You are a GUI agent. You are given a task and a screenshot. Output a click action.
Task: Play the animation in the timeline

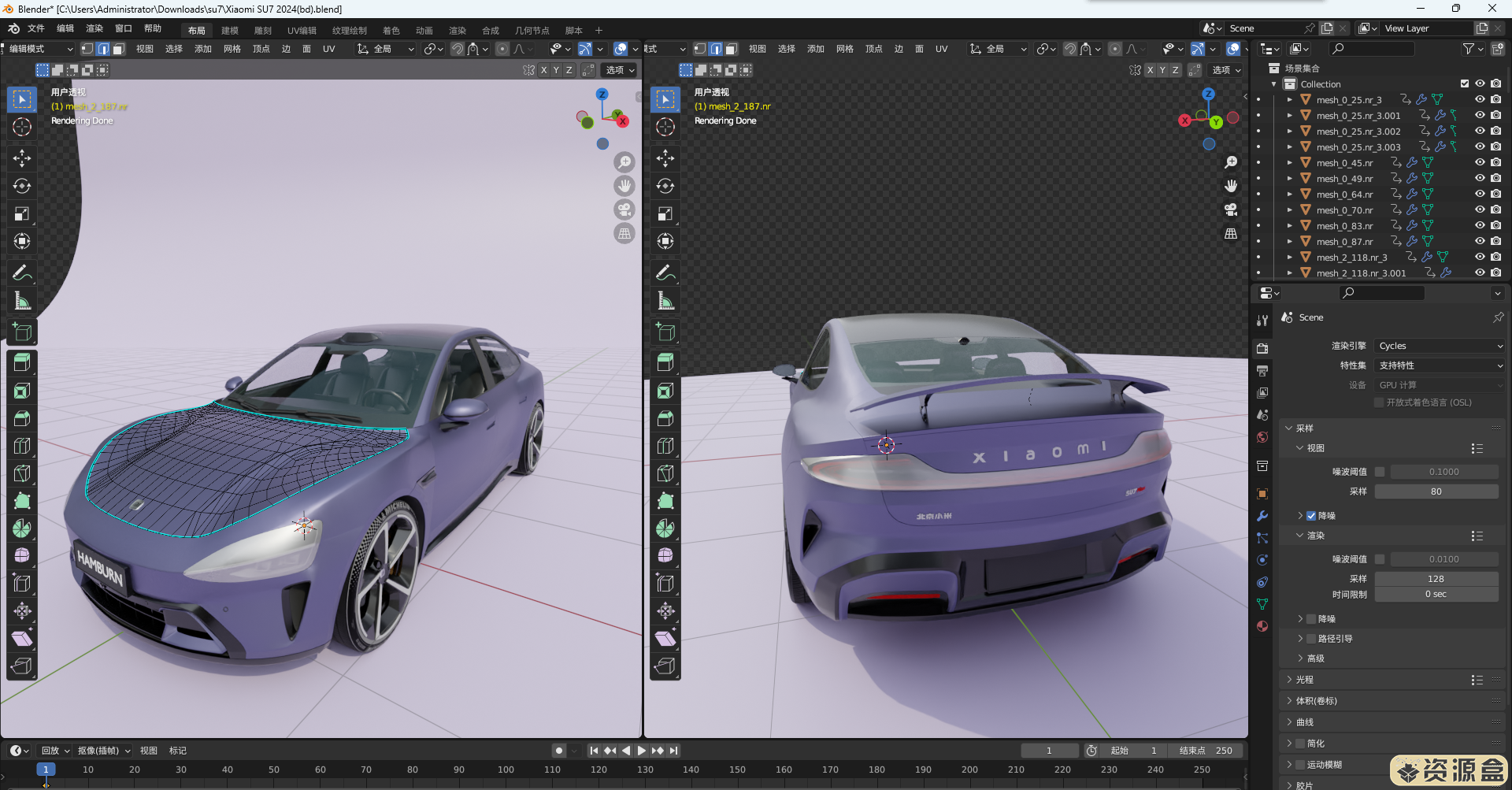click(x=641, y=751)
